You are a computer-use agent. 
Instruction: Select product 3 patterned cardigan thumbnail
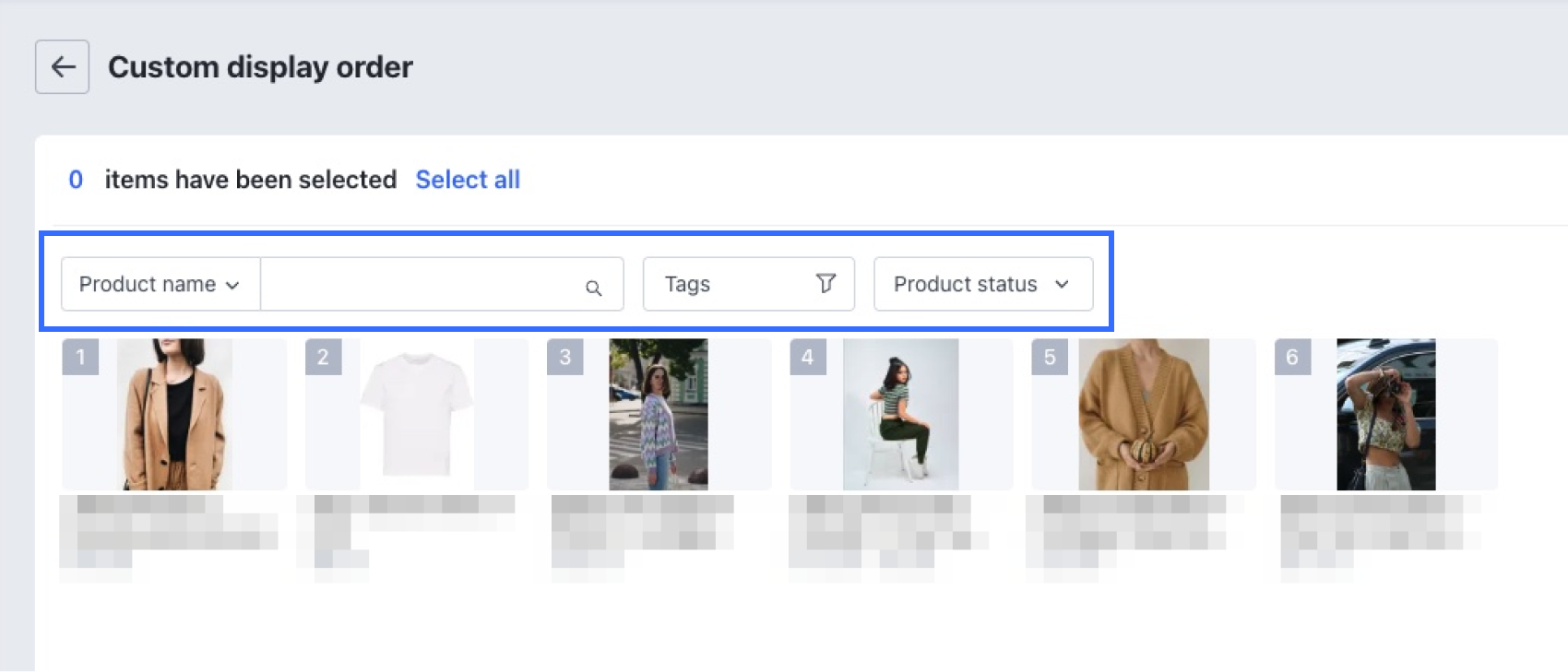click(659, 415)
